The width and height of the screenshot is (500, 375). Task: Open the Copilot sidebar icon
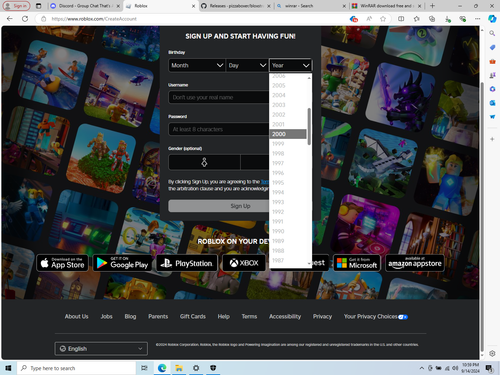click(x=492, y=19)
